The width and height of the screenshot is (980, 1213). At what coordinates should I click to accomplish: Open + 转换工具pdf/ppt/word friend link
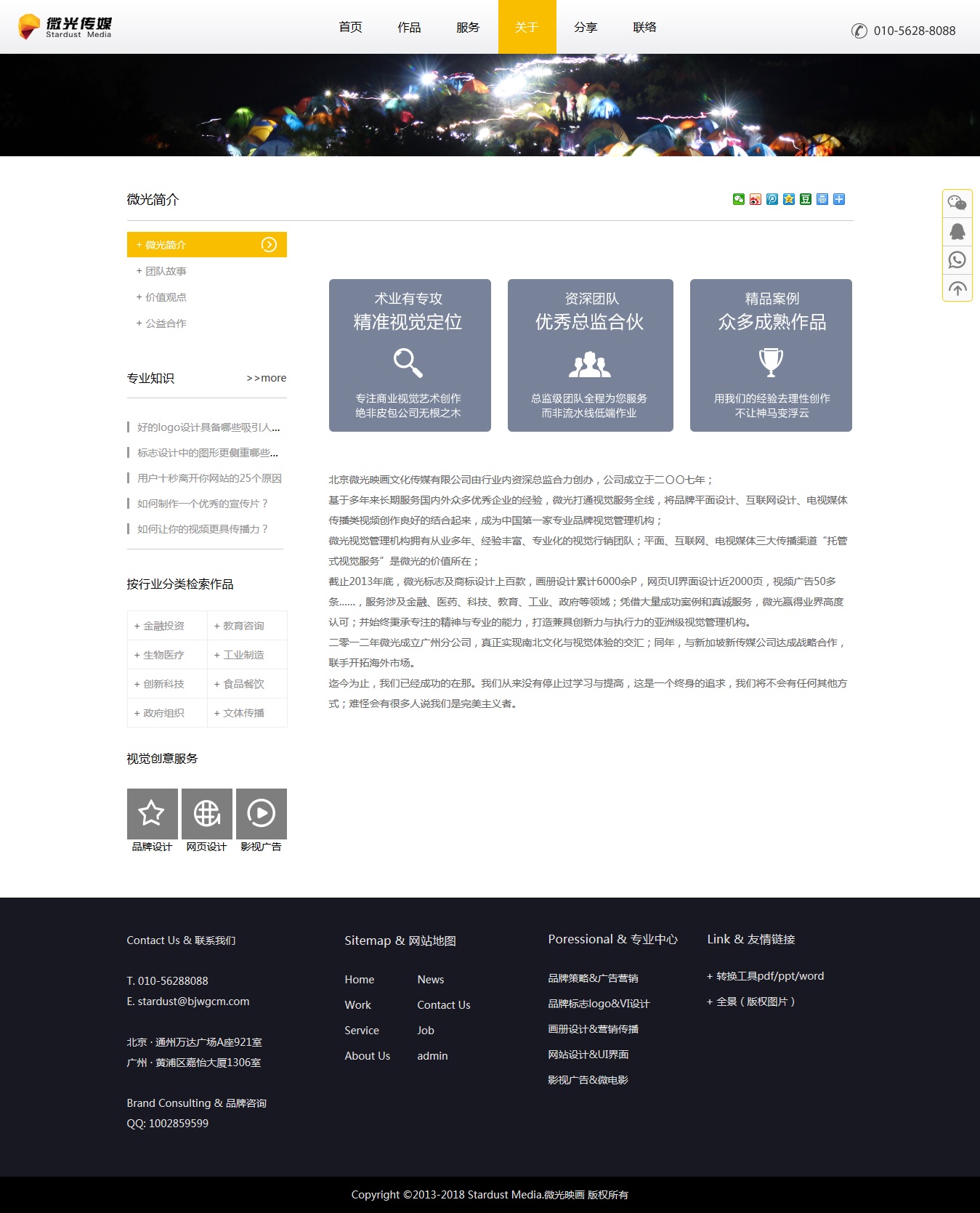(x=766, y=976)
